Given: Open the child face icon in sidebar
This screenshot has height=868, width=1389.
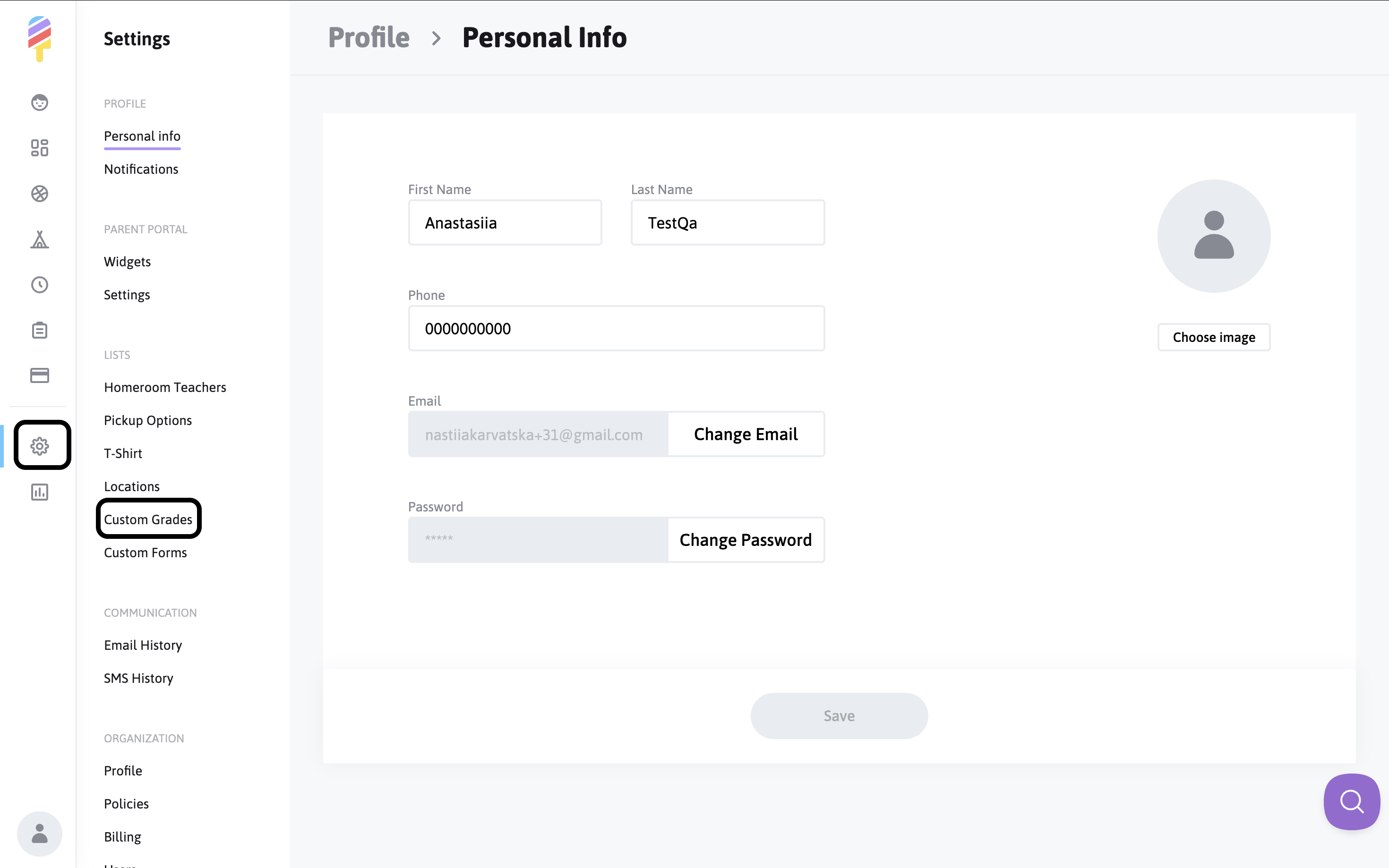Looking at the screenshot, I should pyautogui.click(x=40, y=103).
